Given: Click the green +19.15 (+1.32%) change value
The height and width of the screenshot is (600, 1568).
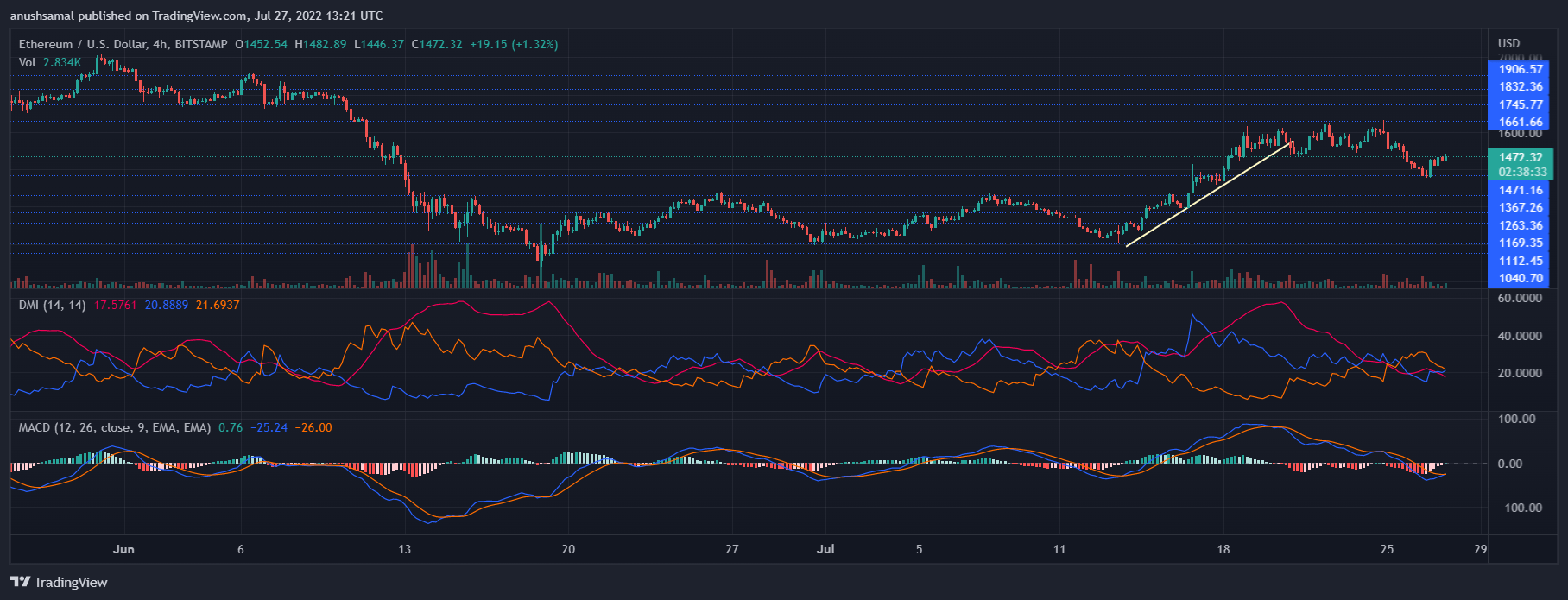Looking at the screenshot, I should tap(514, 44).
